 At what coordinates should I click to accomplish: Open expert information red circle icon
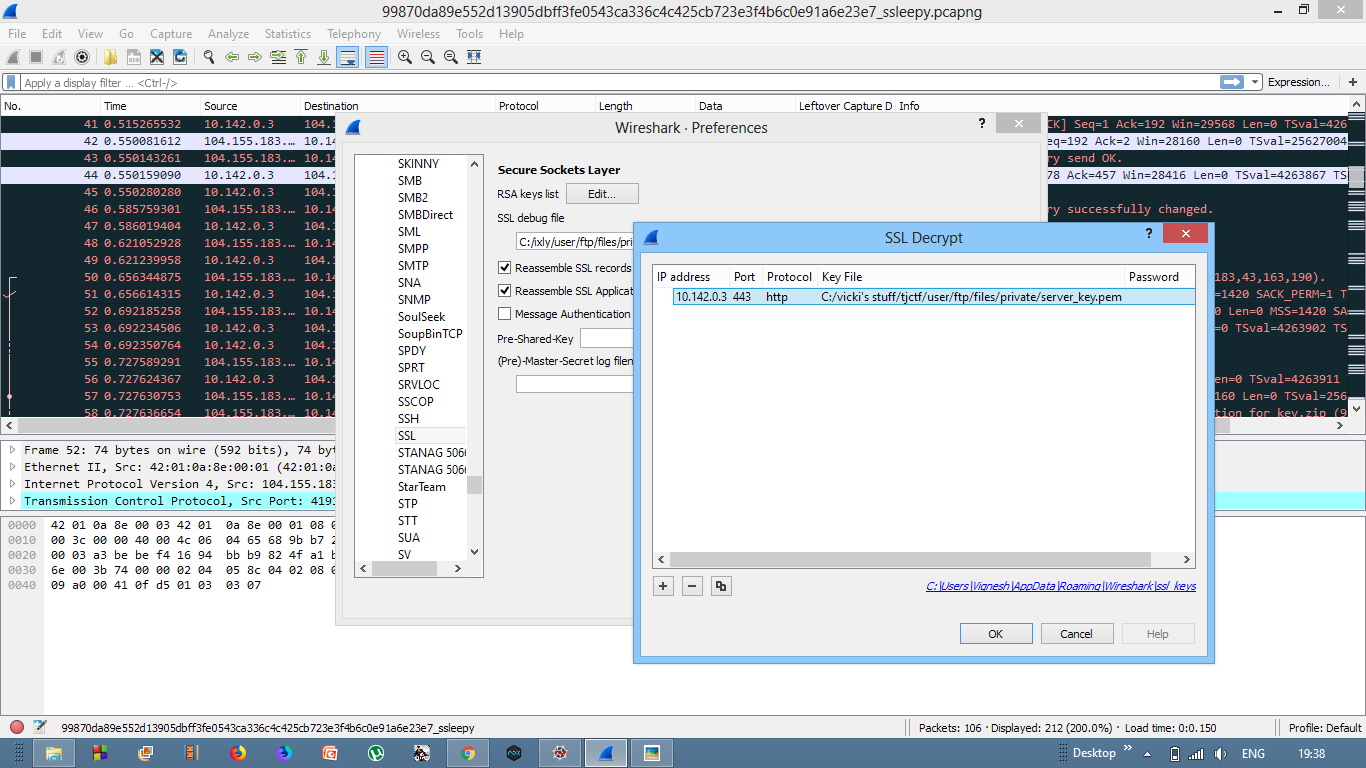click(x=17, y=727)
